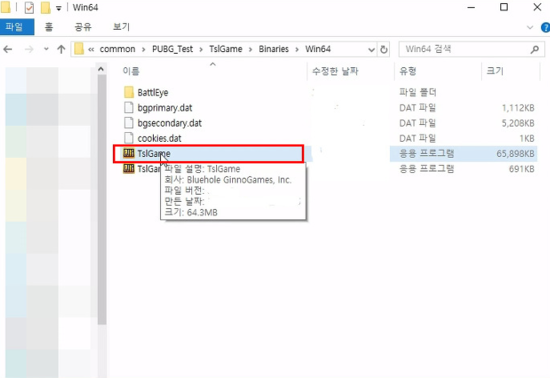
Task: Switch to the 홈 ribbon tab
Action: tap(49, 27)
